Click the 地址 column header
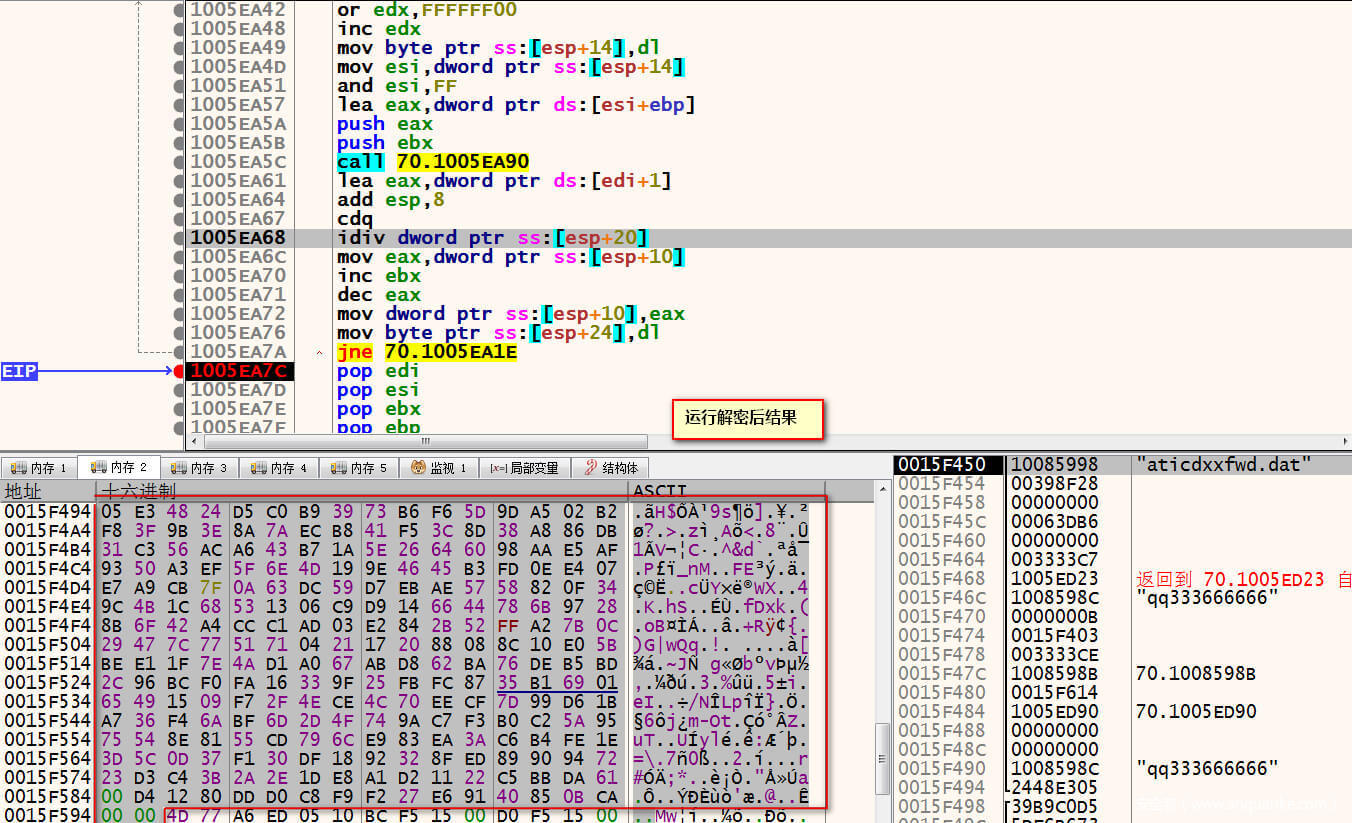Screen dimensions: 1352x823 [22, 491]
